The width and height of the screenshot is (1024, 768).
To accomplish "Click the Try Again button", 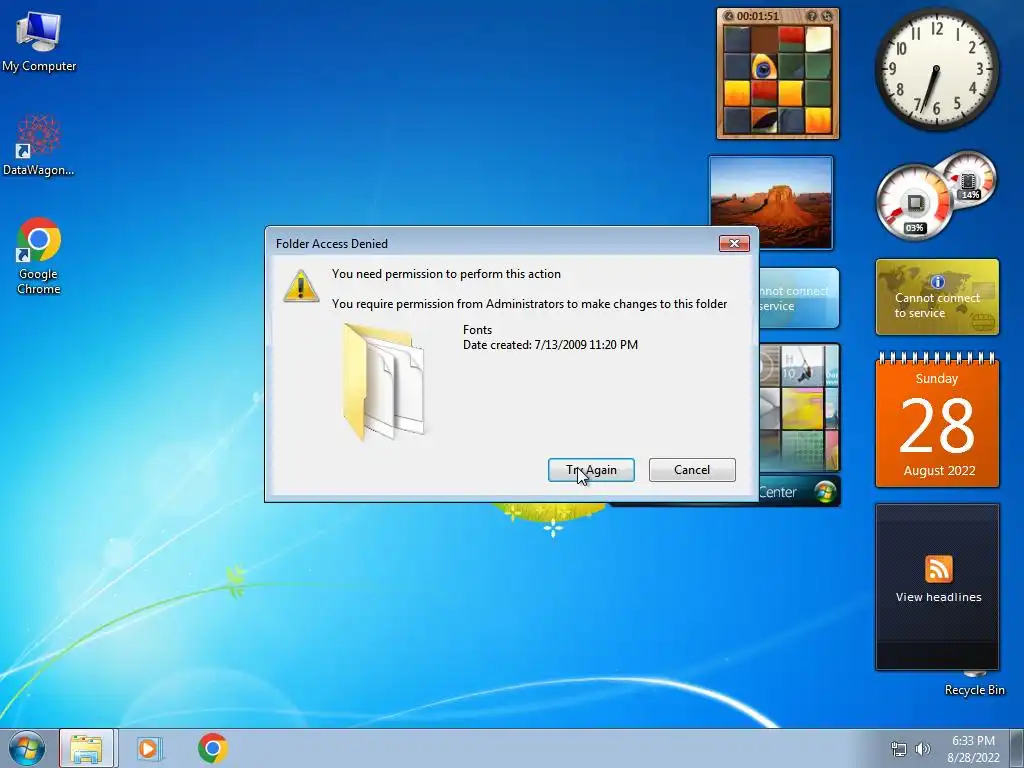I will tap(591, 470).
